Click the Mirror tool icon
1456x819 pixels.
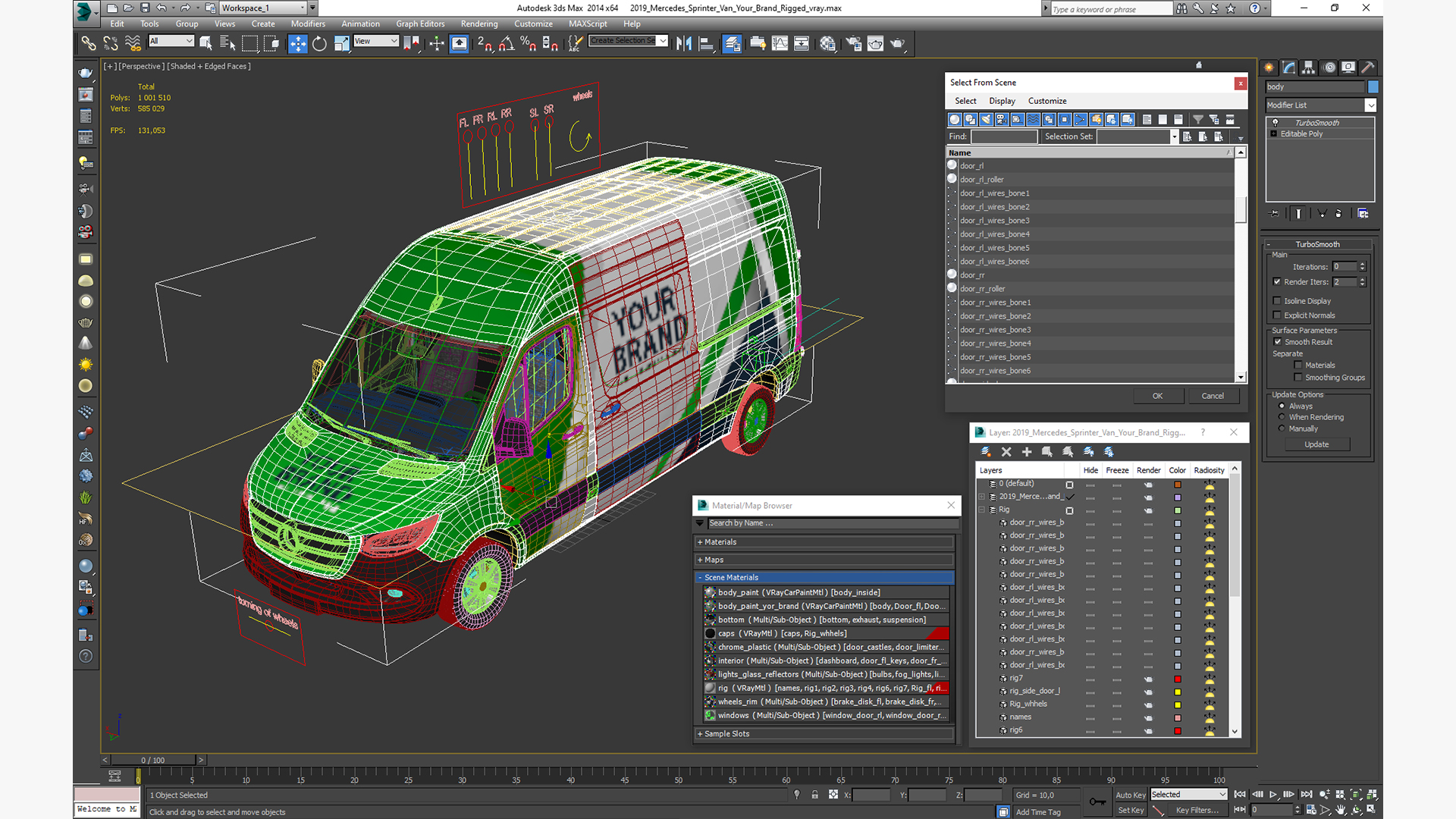pos(684,44)
